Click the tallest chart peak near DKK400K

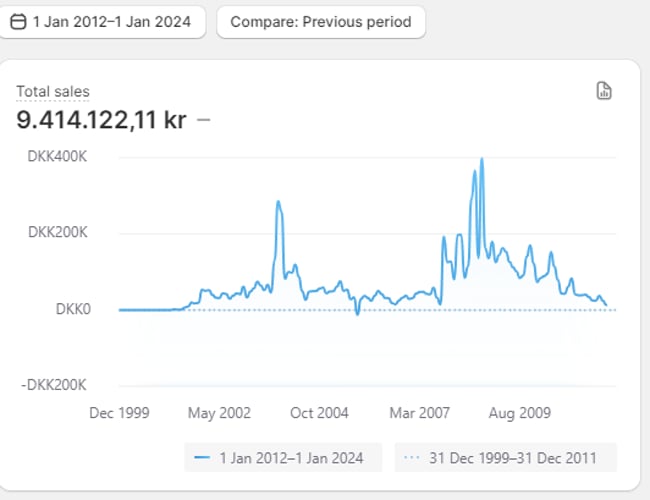482,160
